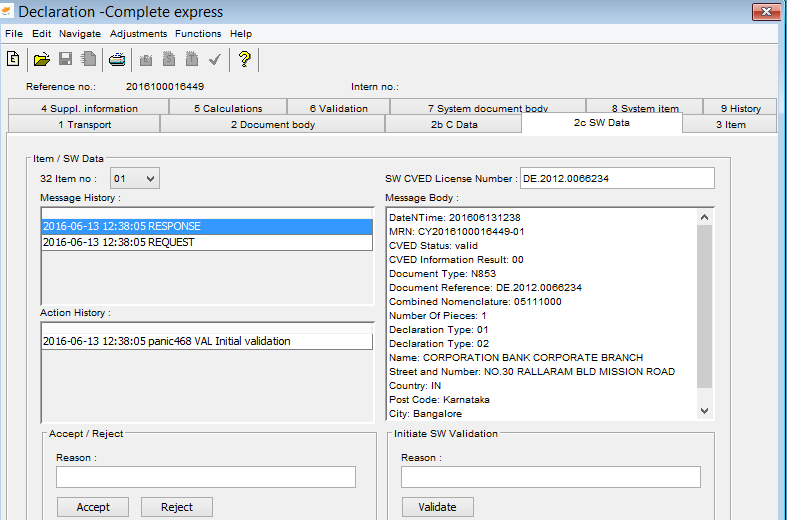Click the Accept button
The height and width of the screenshot is (520, 787).
click(93, 507)
